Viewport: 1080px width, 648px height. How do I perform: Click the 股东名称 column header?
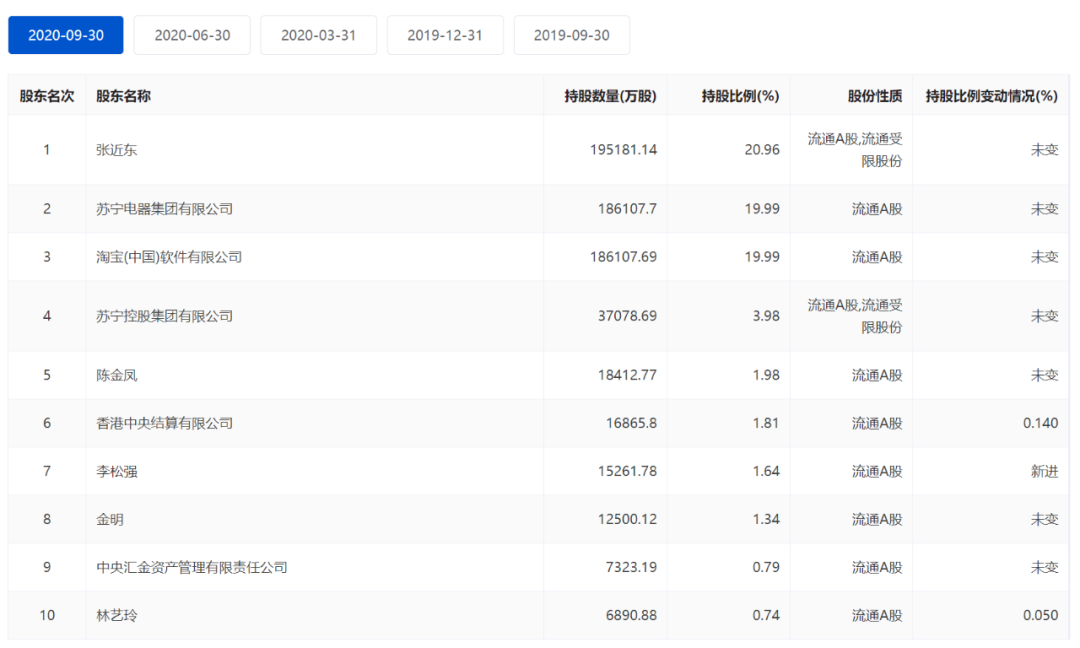[124, 96]
